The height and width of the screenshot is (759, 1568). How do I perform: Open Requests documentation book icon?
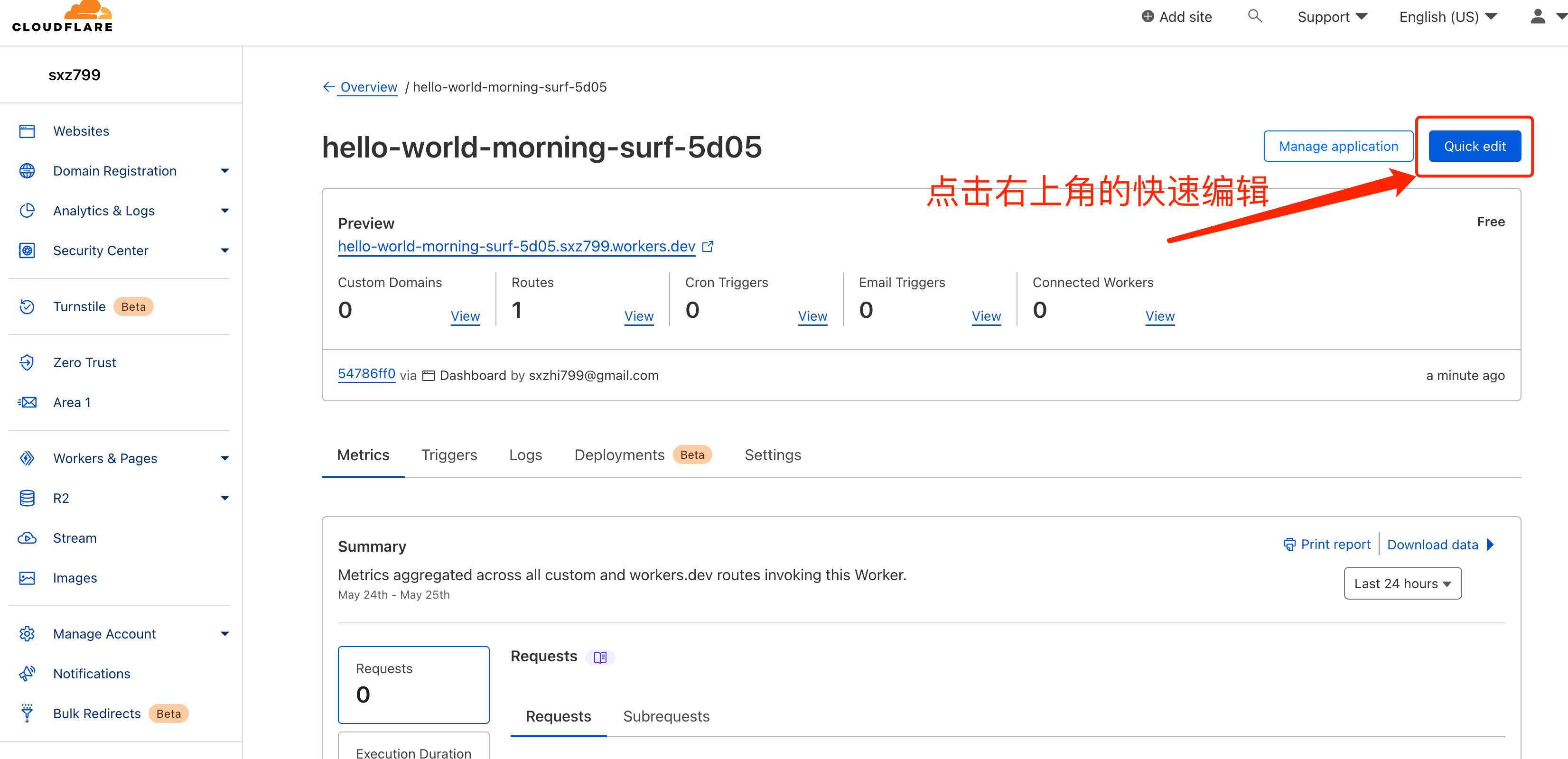point(600,657)
